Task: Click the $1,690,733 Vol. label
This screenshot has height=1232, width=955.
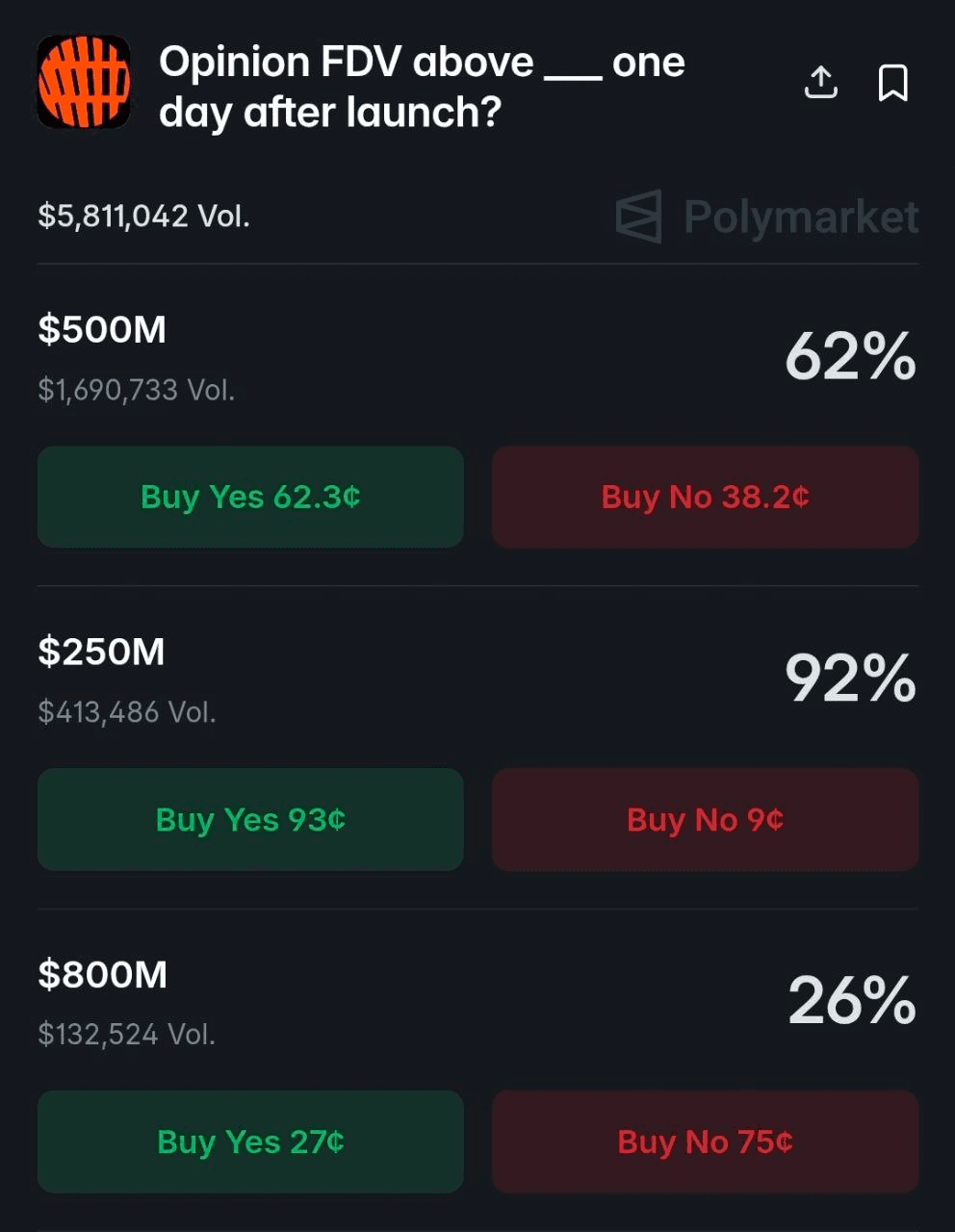Action: click(x=137, y=390)
